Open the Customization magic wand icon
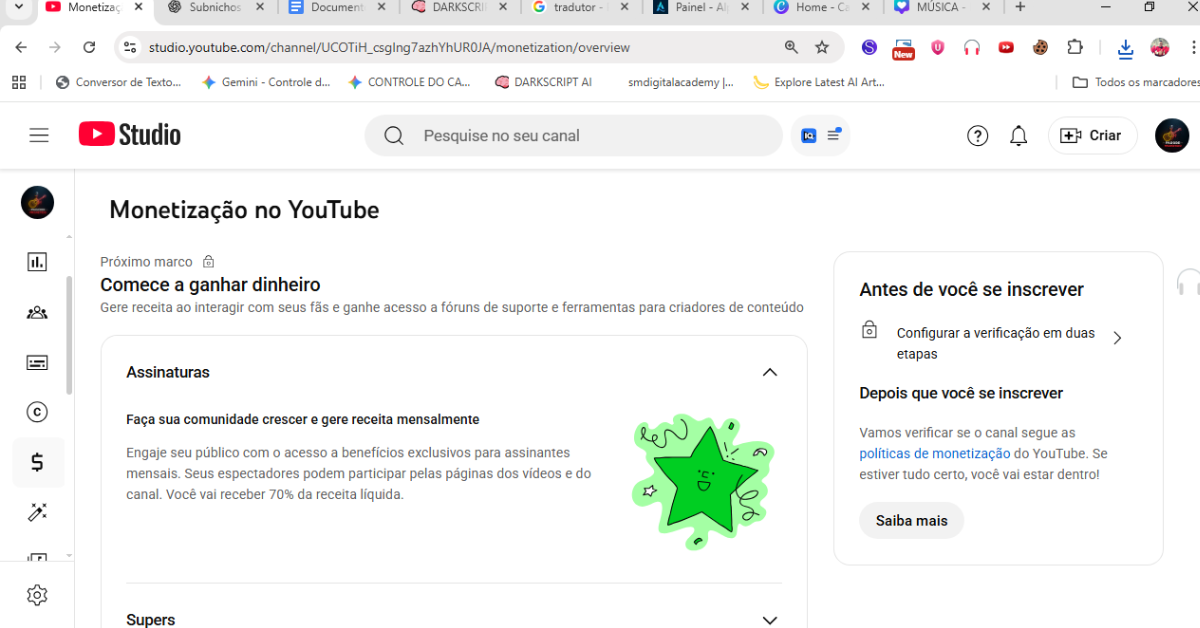Viewport: 1200px width, 628px height. click(x=37, y=512)
